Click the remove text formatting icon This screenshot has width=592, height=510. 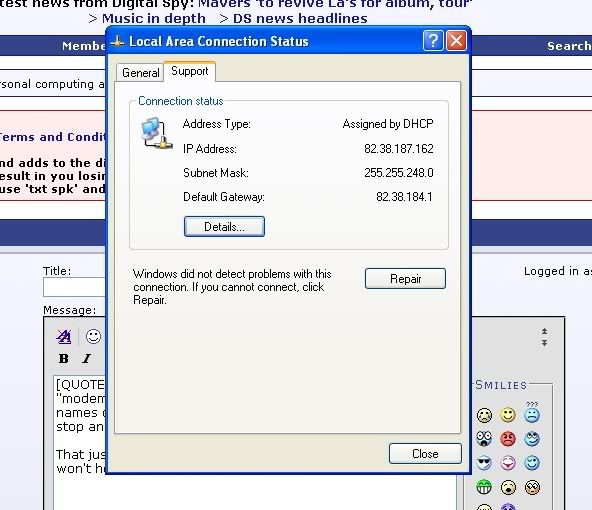tap(63, 336)
